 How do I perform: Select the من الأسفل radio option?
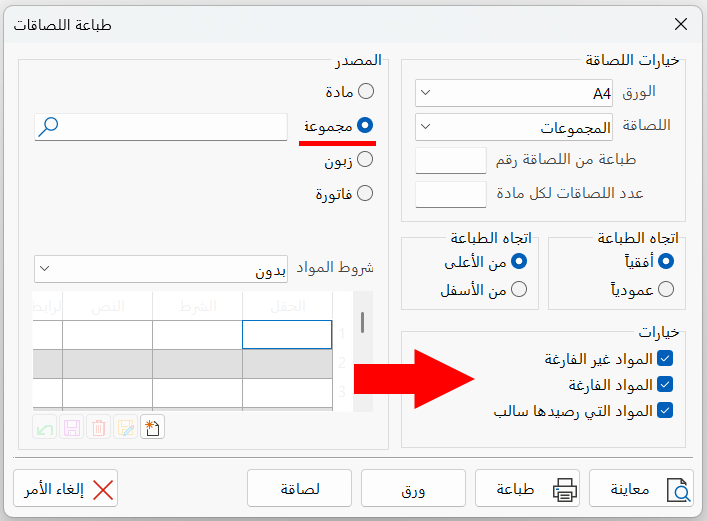coord(519,289)
